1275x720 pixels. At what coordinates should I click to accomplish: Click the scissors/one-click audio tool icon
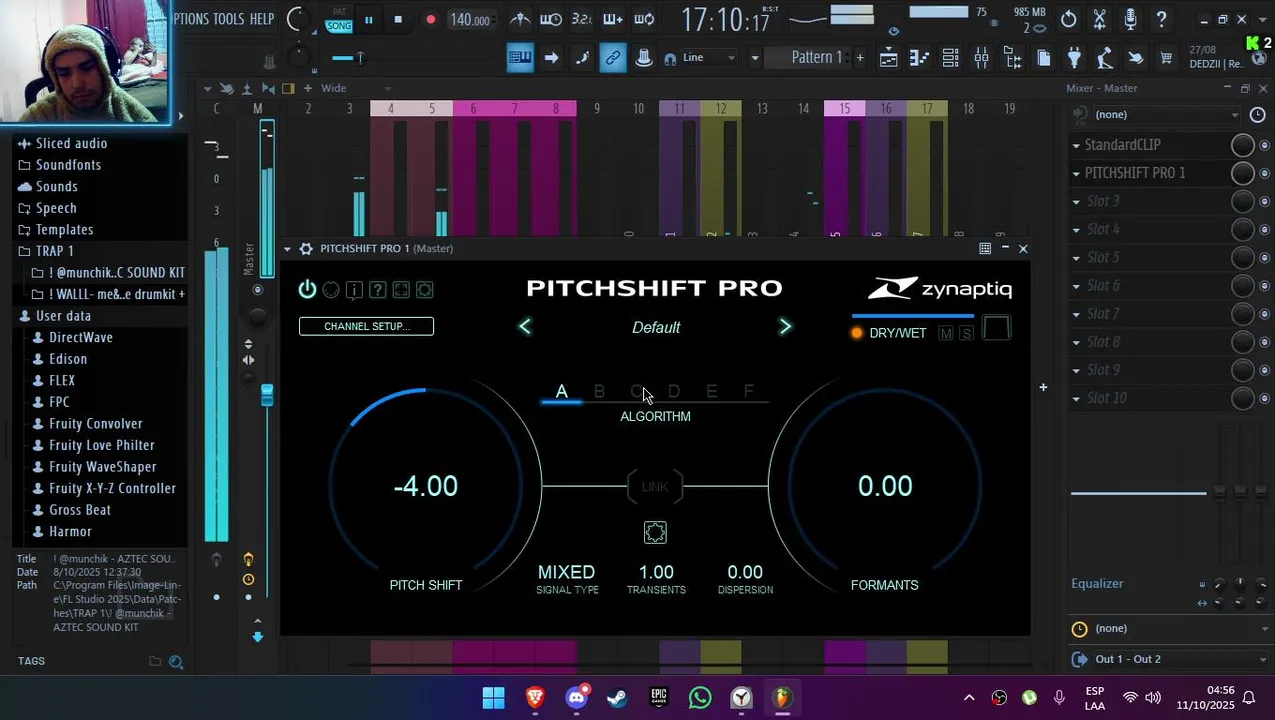tap(1099, 19)
